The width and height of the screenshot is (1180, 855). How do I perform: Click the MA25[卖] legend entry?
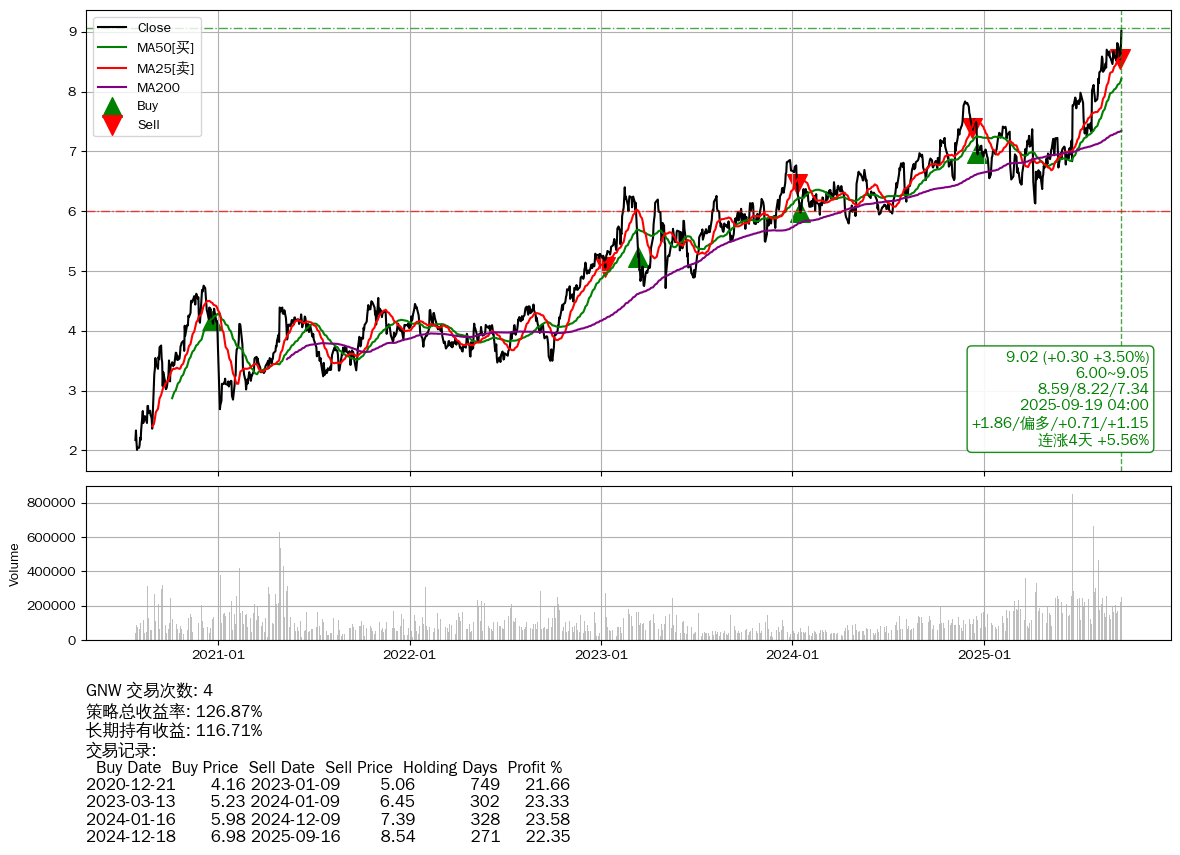[165, 68]
